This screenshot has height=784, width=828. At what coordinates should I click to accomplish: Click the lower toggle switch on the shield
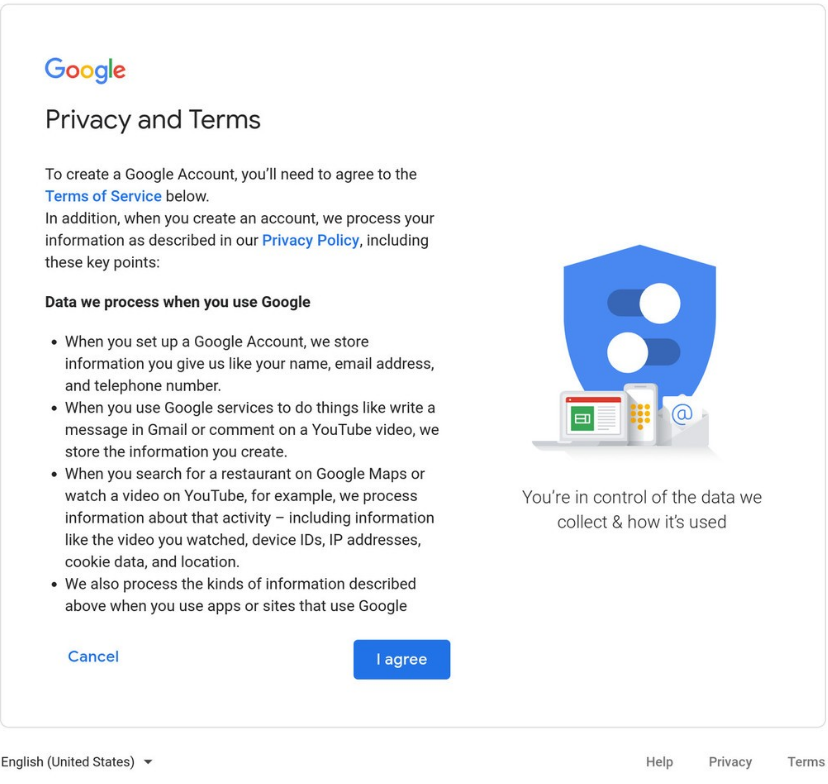pos(644,352)
